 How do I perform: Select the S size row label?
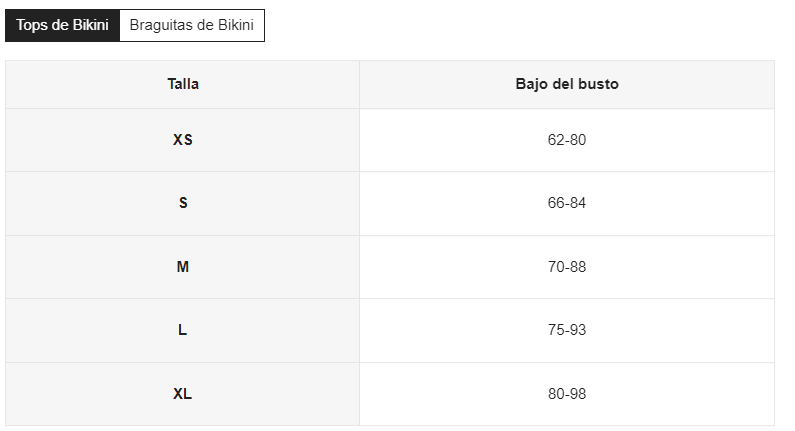tap(183, 203)
